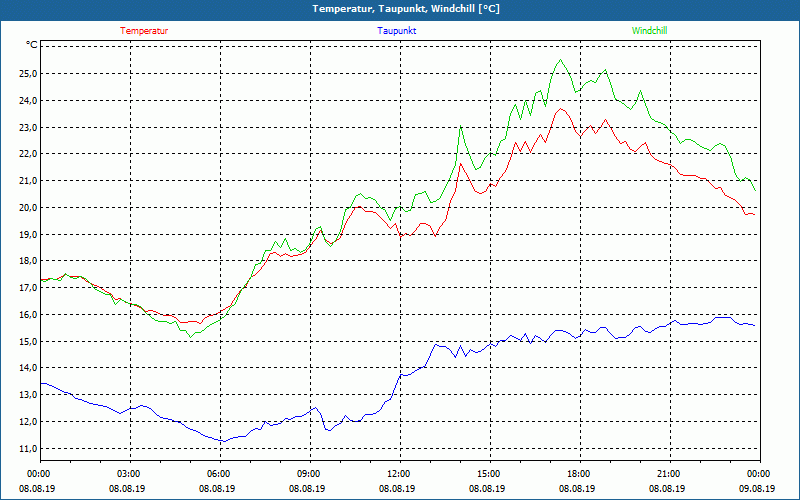Click the 09.08.19 date label

[x=757, y=488]
